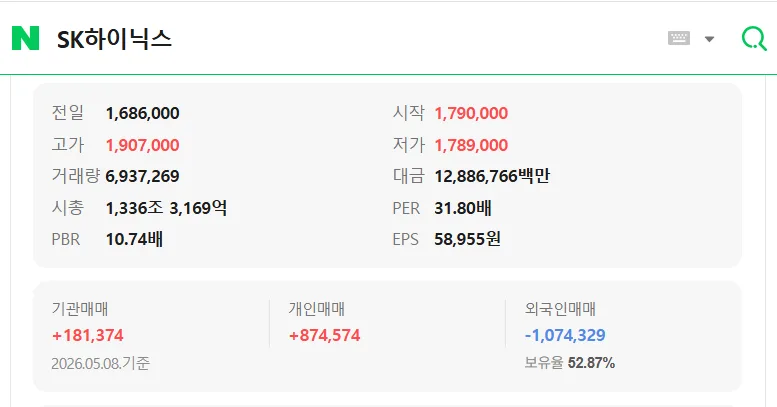
Task: Select EPS value 58,955원
Action: point(467,239)
